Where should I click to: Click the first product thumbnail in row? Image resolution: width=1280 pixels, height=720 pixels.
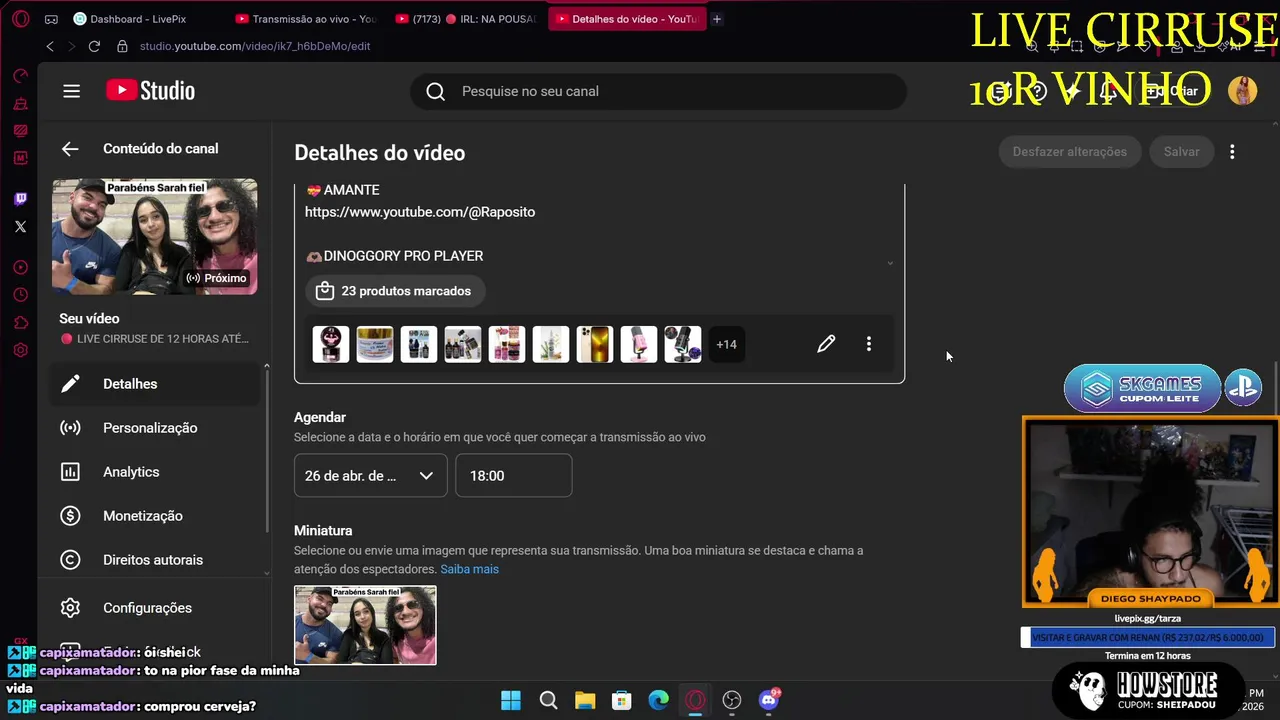pos(331,344)
